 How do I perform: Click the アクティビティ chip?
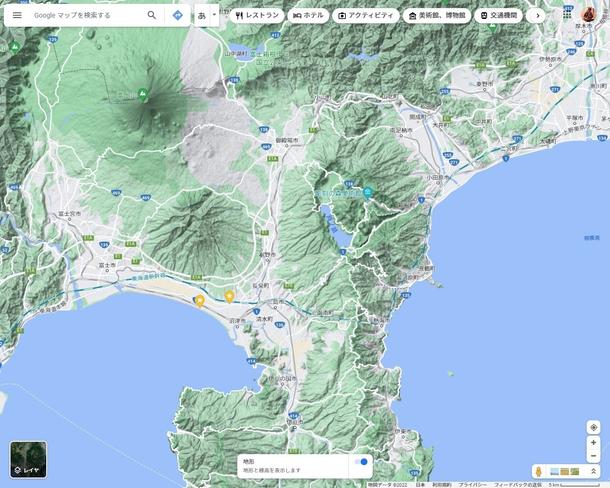[366, 16]
